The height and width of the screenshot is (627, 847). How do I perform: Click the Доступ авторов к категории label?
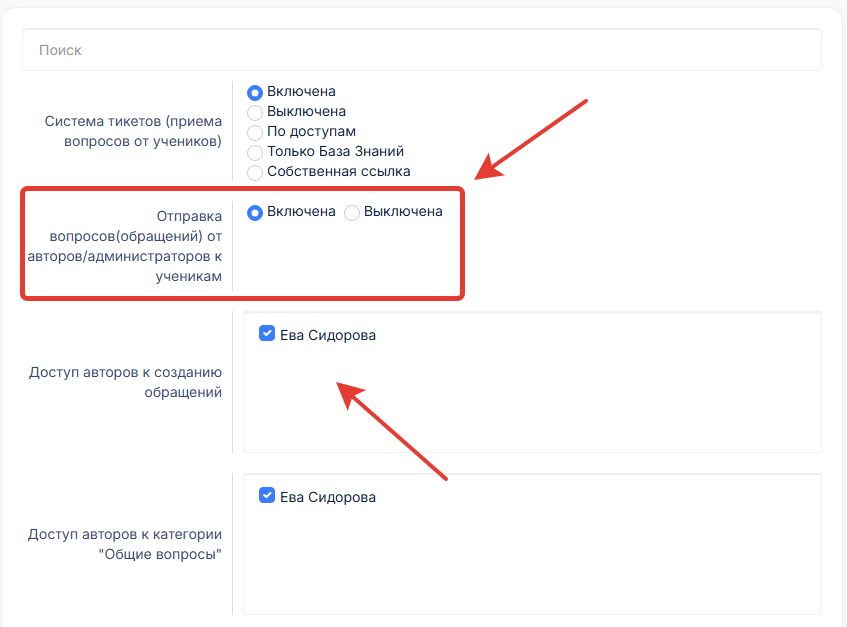(x=125, y=544)
